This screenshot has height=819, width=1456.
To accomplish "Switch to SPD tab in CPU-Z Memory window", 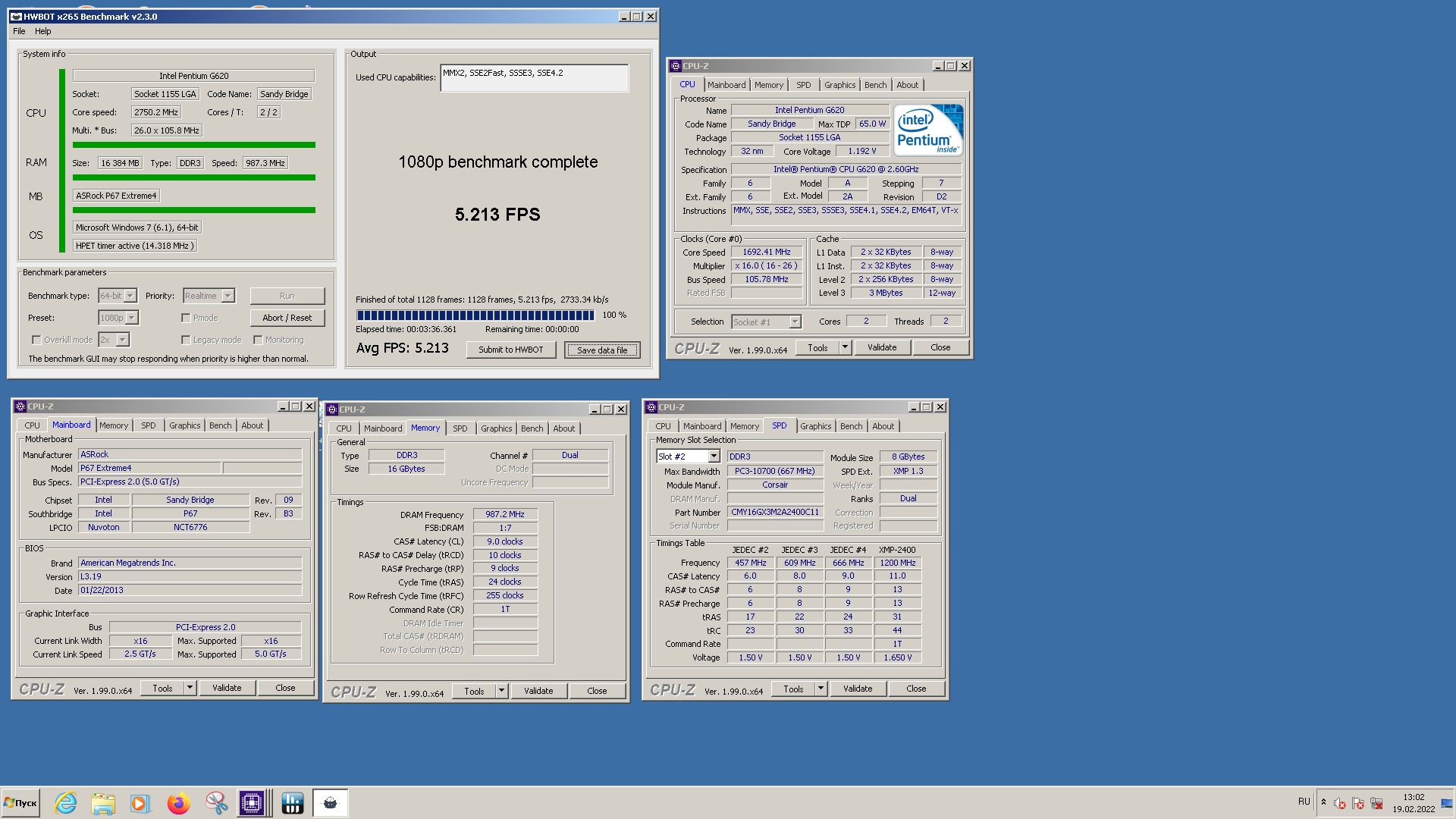I will click(x=460, y=428).
